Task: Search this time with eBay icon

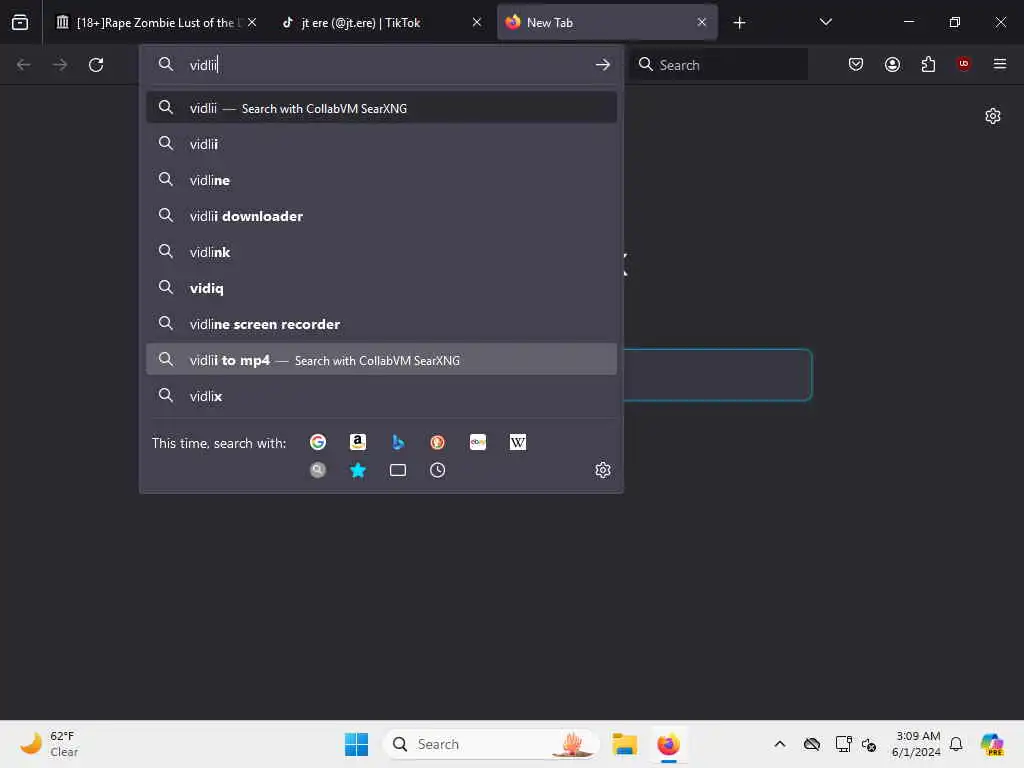Action: tap(477, 442)
